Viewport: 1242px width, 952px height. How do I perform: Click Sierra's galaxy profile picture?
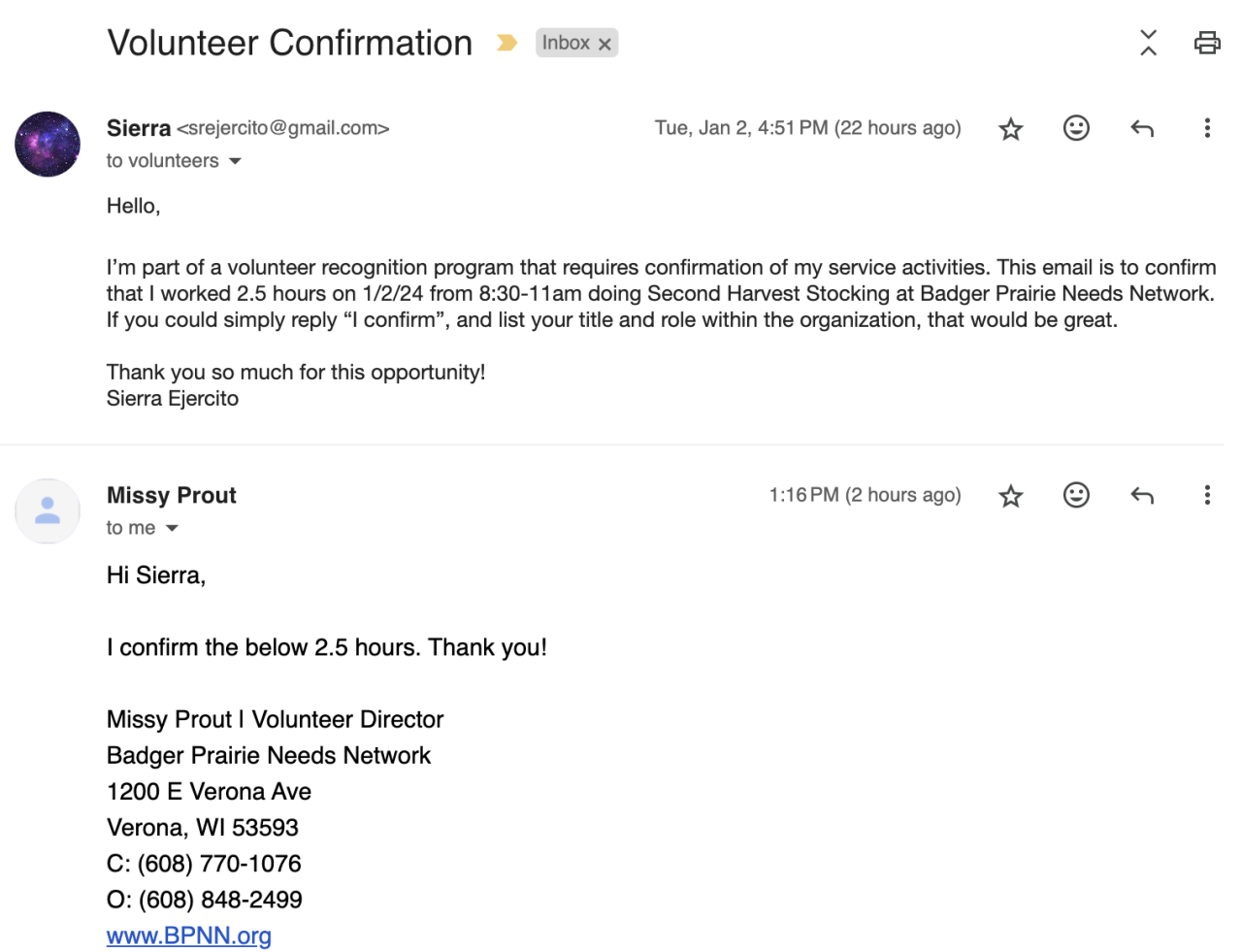pos(48,144)
